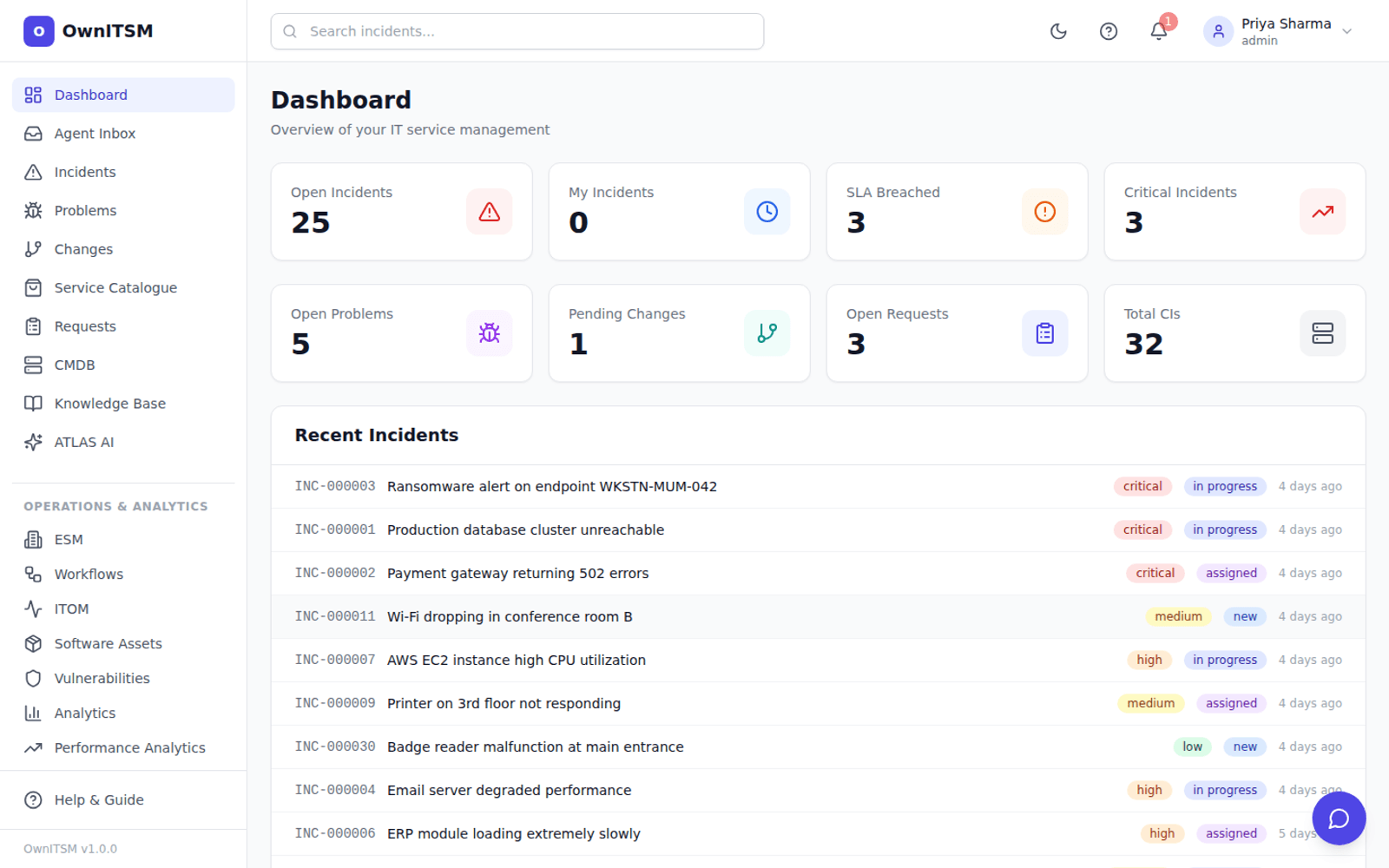
Task: Click the Performance Analytics trend icon
Action: pyautogui.click(x=33, y=748)
